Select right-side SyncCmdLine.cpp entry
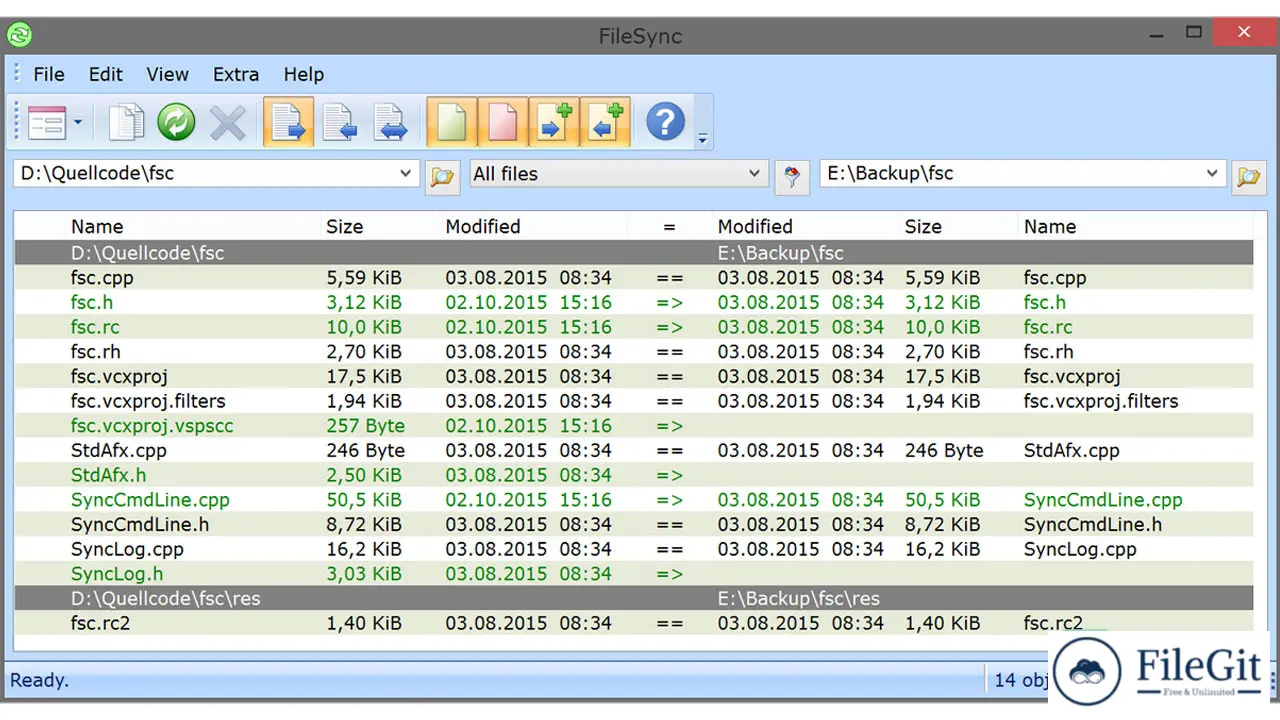Viewport: 1280px width, 720px height. pos(1103,499)
